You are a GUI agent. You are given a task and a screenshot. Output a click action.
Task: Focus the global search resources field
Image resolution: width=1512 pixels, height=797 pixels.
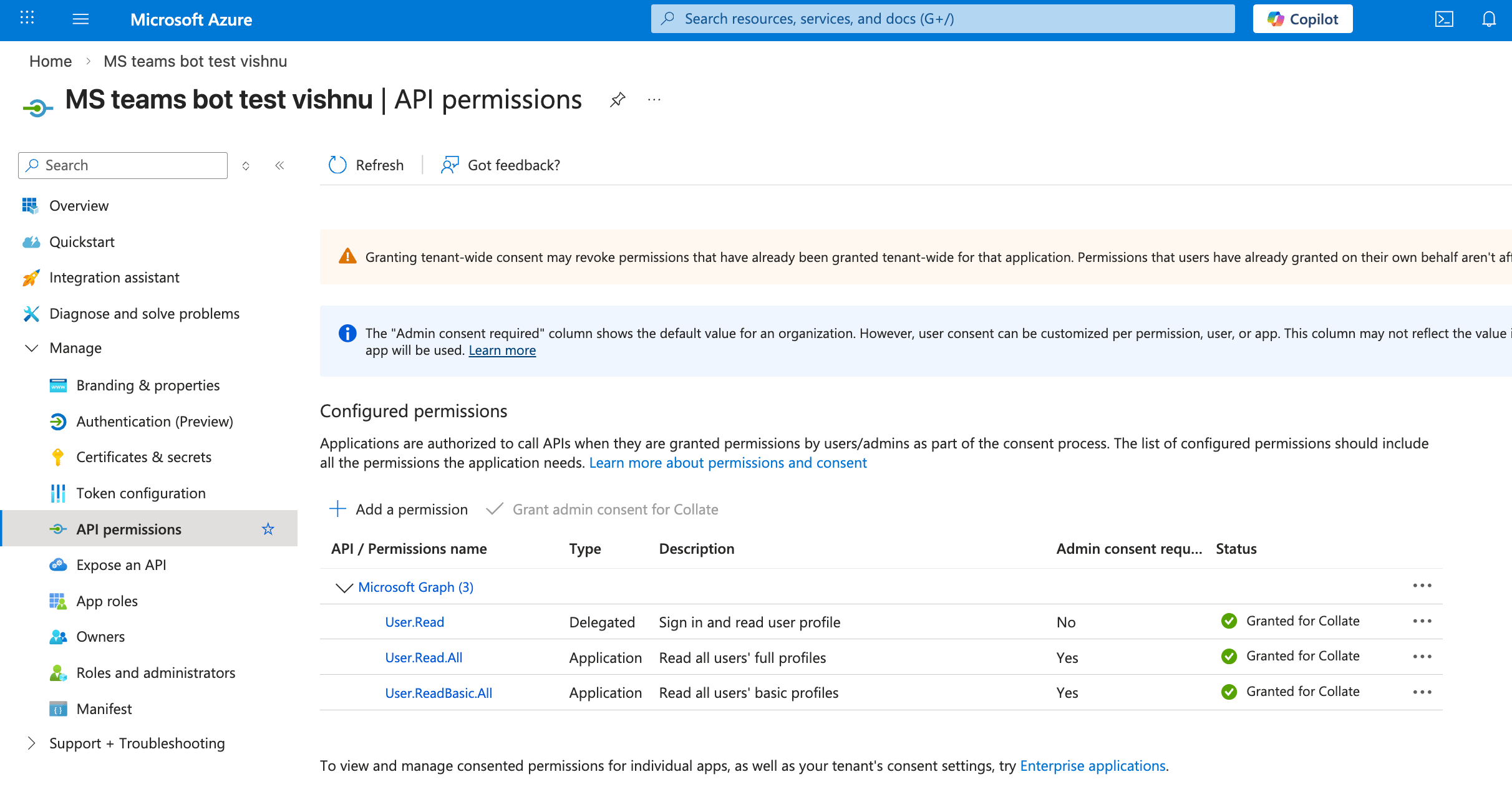(943, 19)
